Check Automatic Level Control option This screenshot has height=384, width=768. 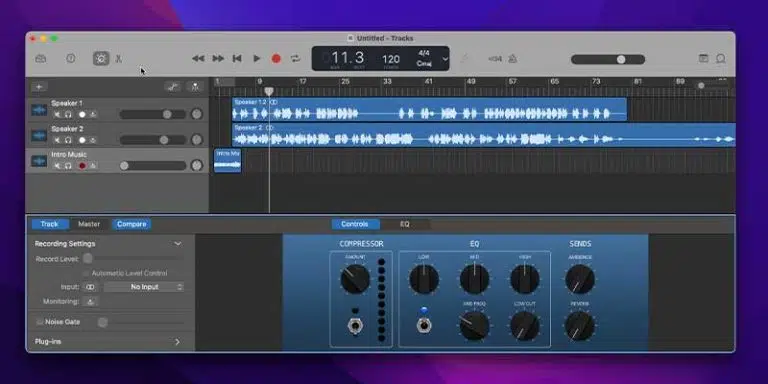pos(86,273)
